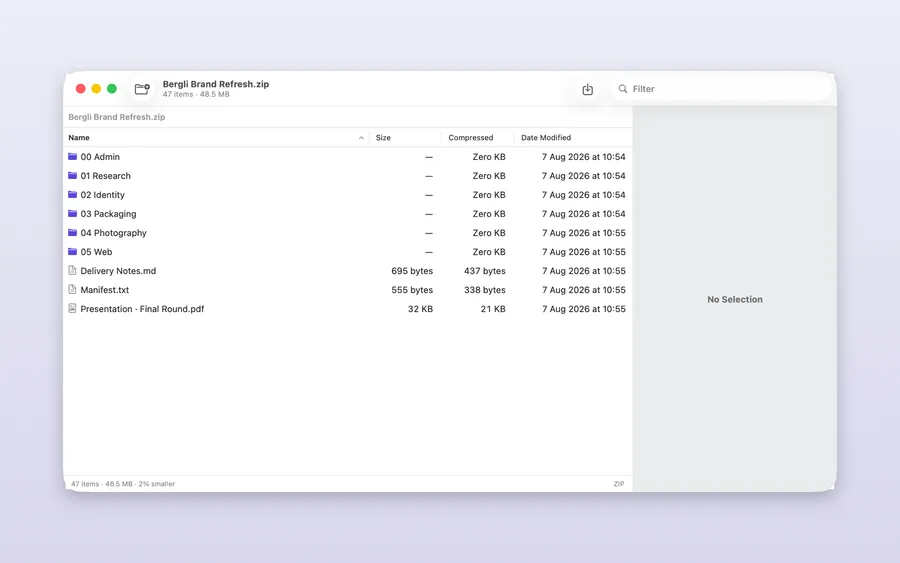Click the green full screen button
Screen dimensions: 900x563
tap(112, 88)
